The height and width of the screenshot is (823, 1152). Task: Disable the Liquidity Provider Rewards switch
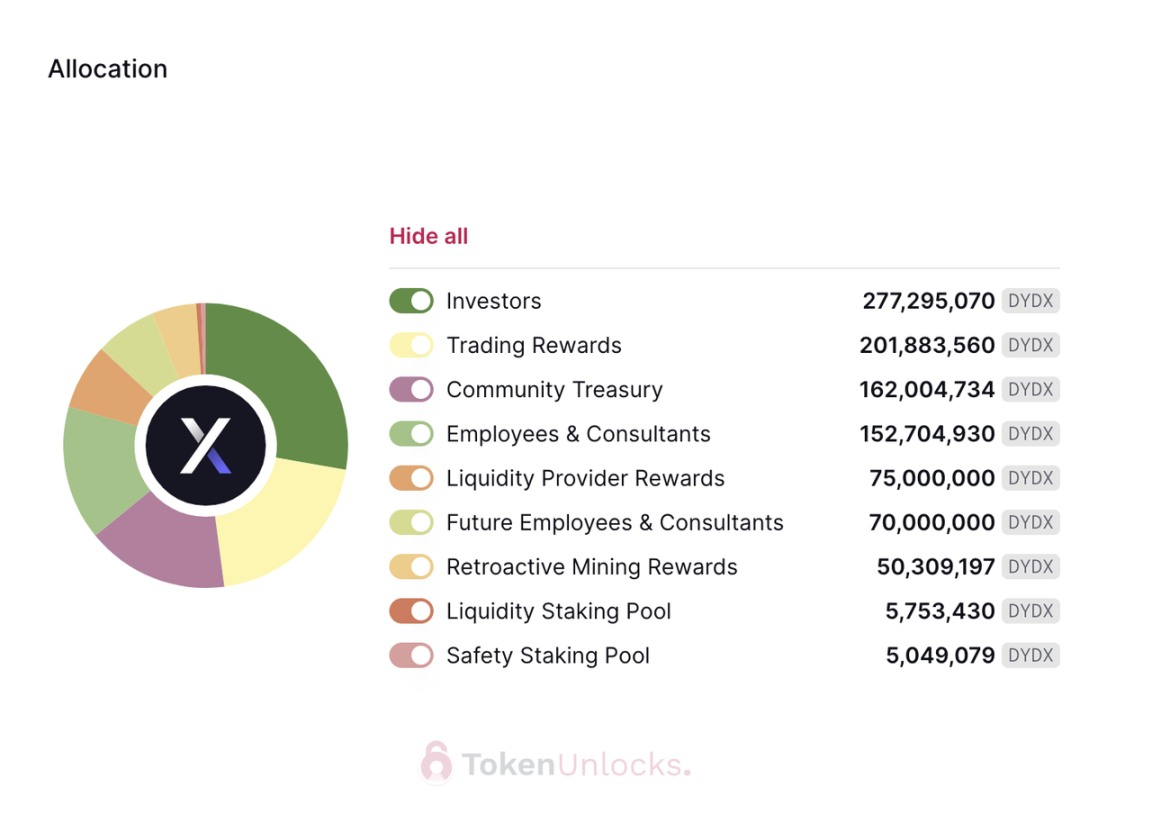[x=411, y=478]
